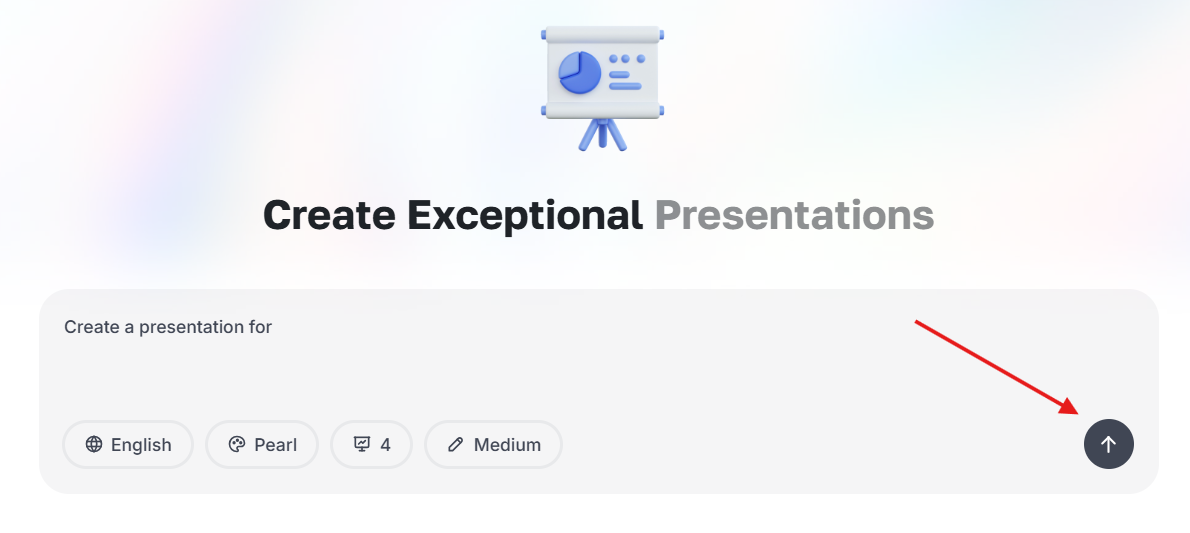Click the pie chart on the easel board
Screen dimensions: 1190x533
579,73
